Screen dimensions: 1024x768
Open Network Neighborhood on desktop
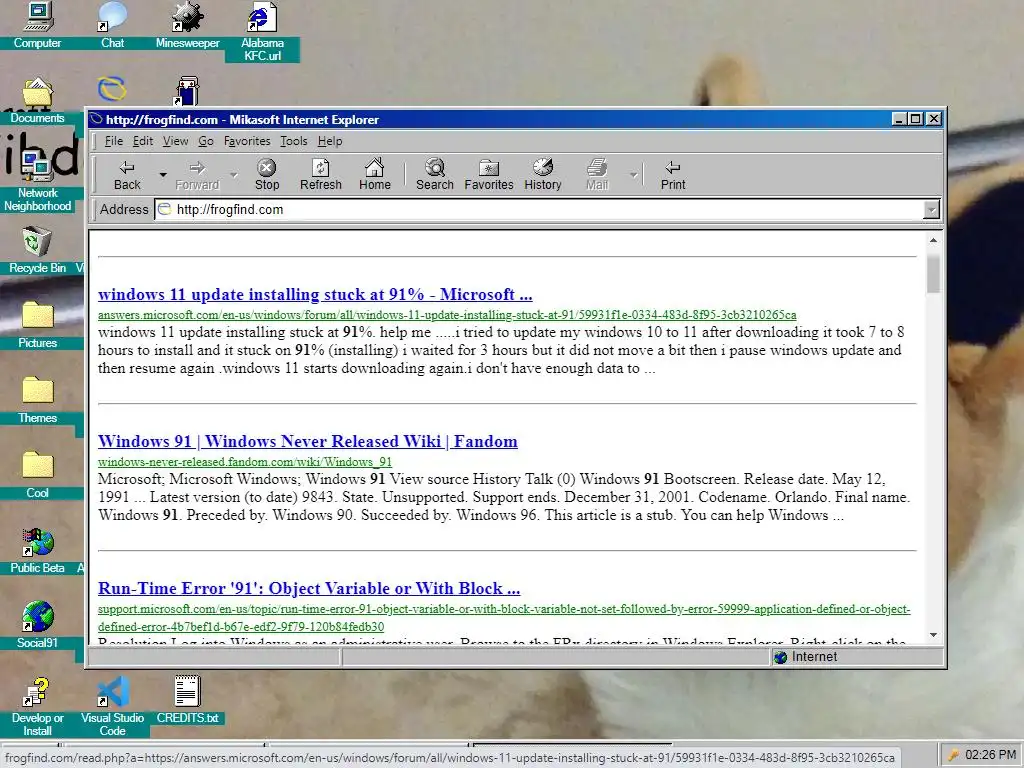[37, 182]
